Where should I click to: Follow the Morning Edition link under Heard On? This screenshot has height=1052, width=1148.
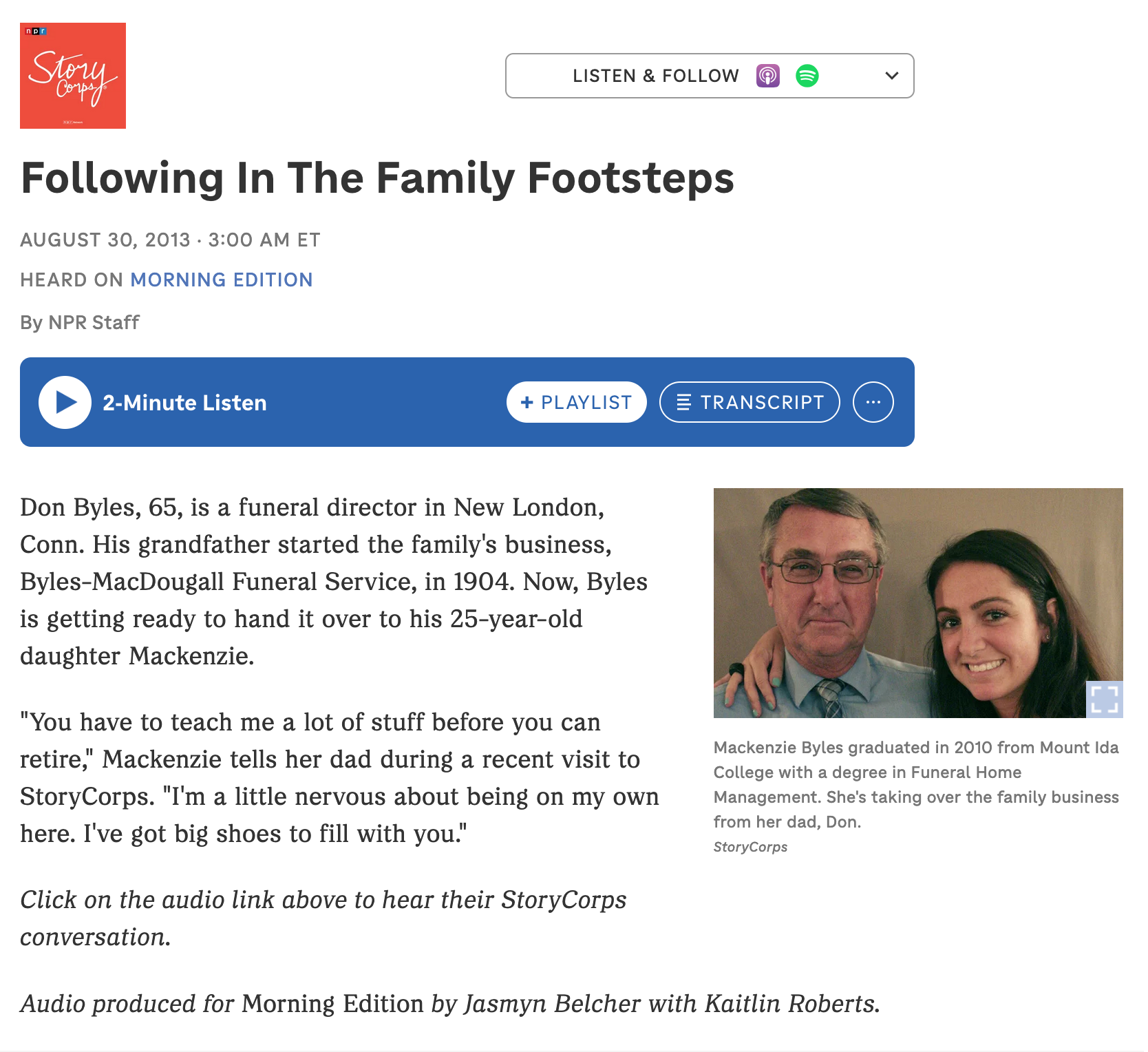pyautogui.click(x=222, y=280)
